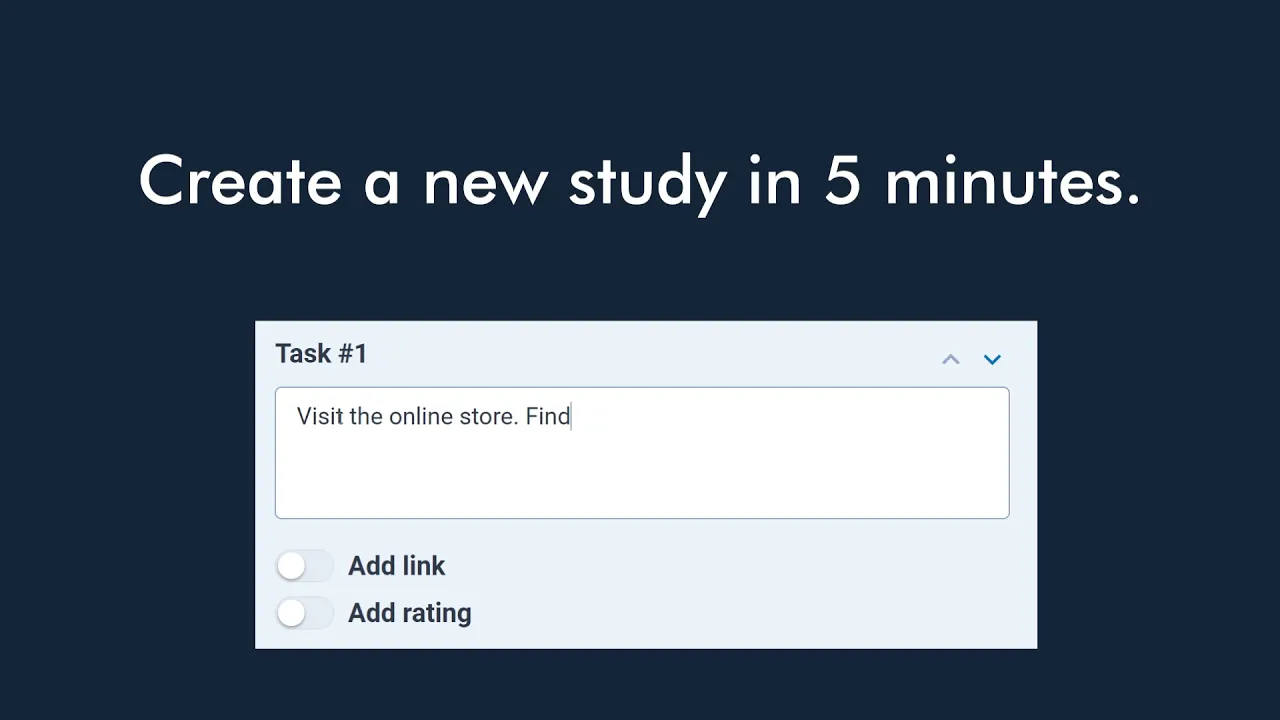Viewport: 1280px width, 720px height.
Task: Click the word "Visit" in the task description
Action: tap(320, 416)
